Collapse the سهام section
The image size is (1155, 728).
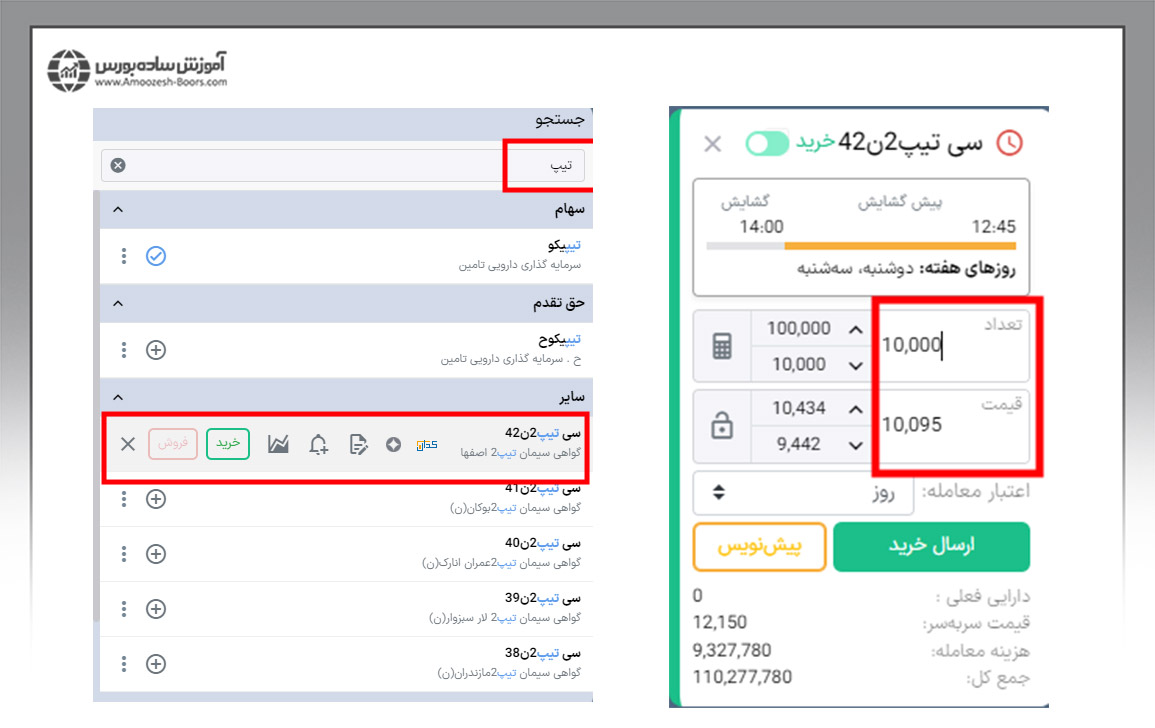click(118, 210)
